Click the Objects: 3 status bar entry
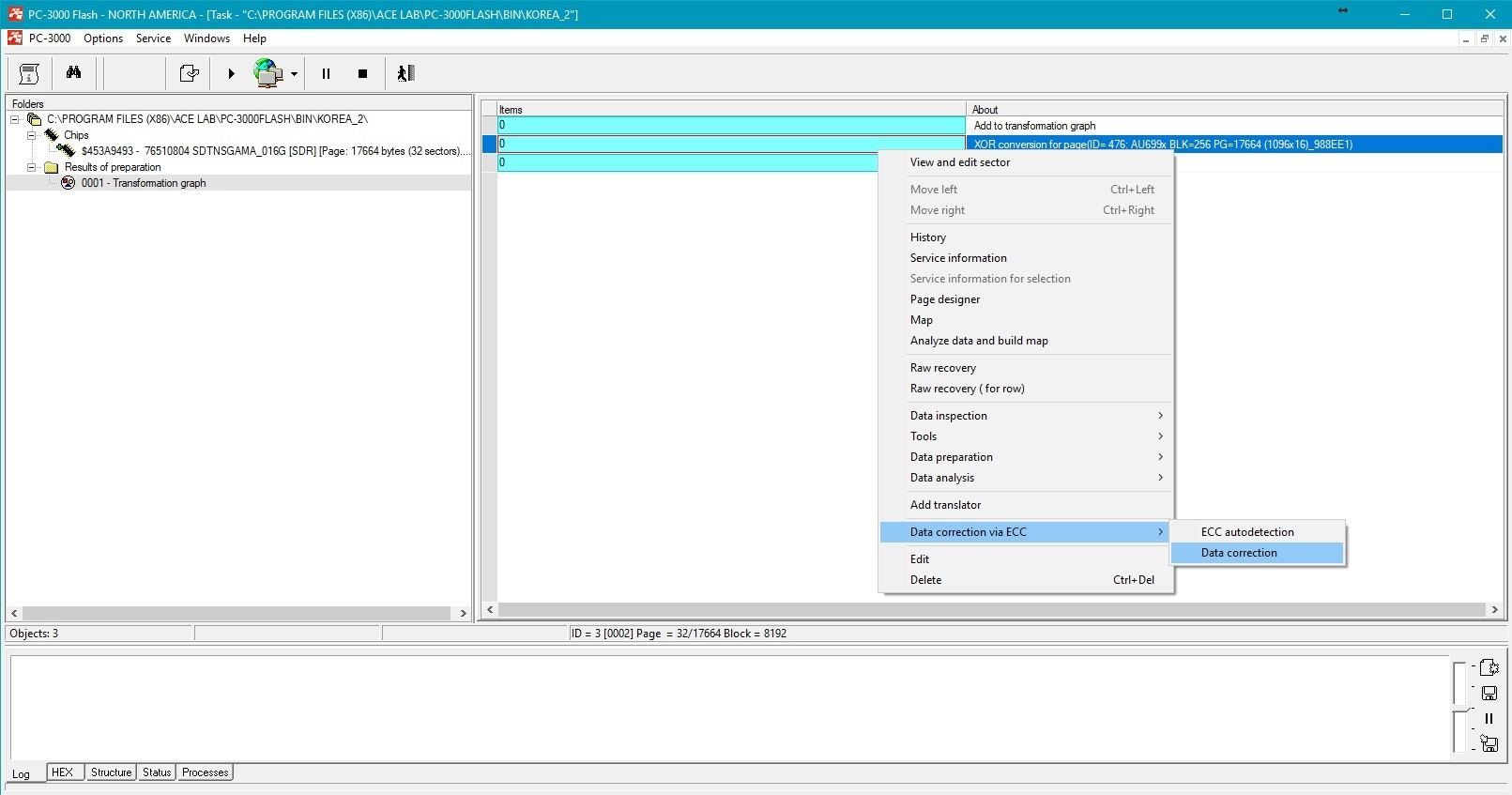 click(x=99, y=634)
